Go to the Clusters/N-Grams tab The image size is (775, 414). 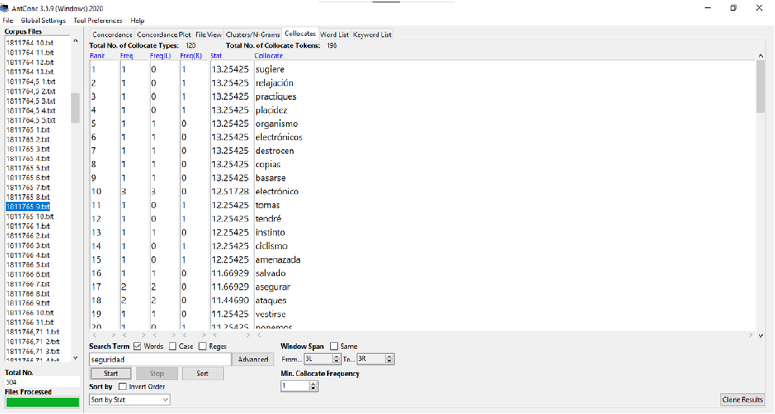point(254,34)
